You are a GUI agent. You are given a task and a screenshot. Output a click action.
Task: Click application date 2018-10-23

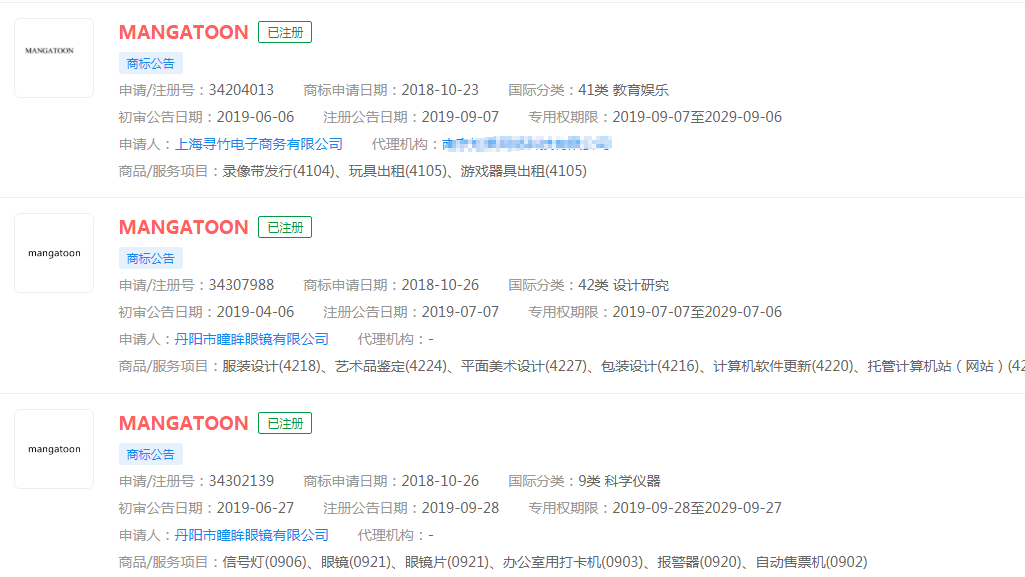pos(440,90)
